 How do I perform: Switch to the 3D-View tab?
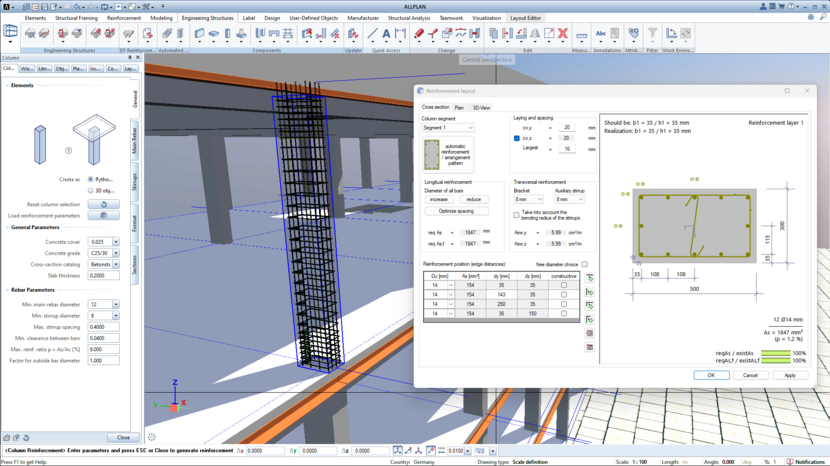click(x=481, y=107)
